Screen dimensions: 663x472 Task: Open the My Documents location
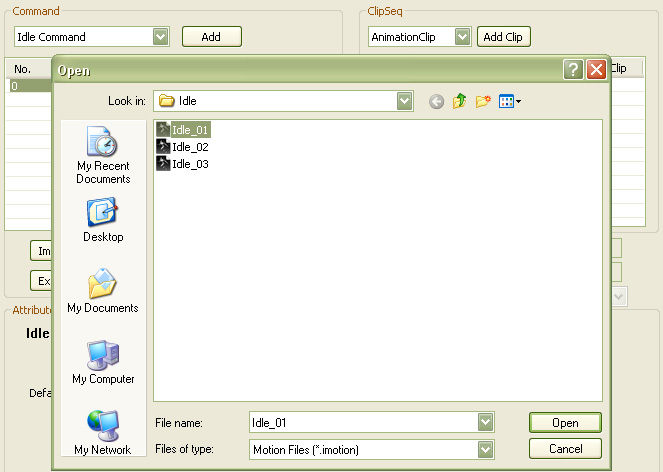click(103, 292)
